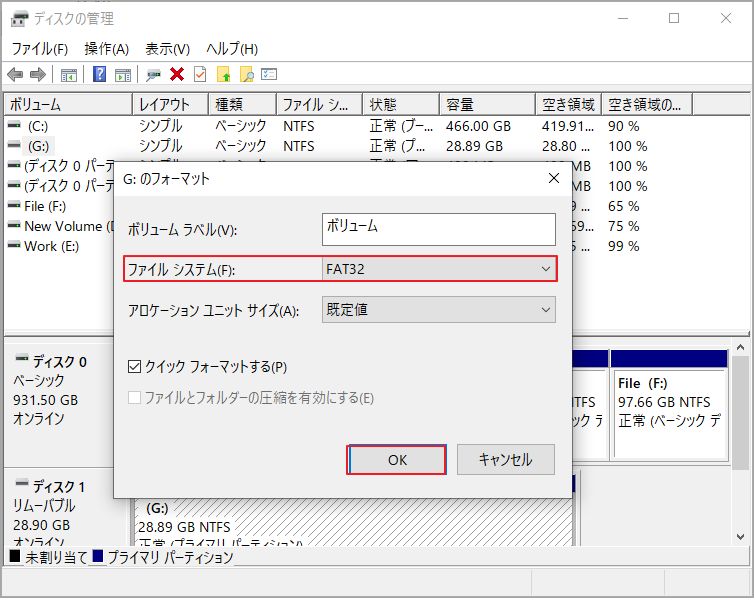
Task: Click the 種類 column header
Action: (x=243, y=104)
